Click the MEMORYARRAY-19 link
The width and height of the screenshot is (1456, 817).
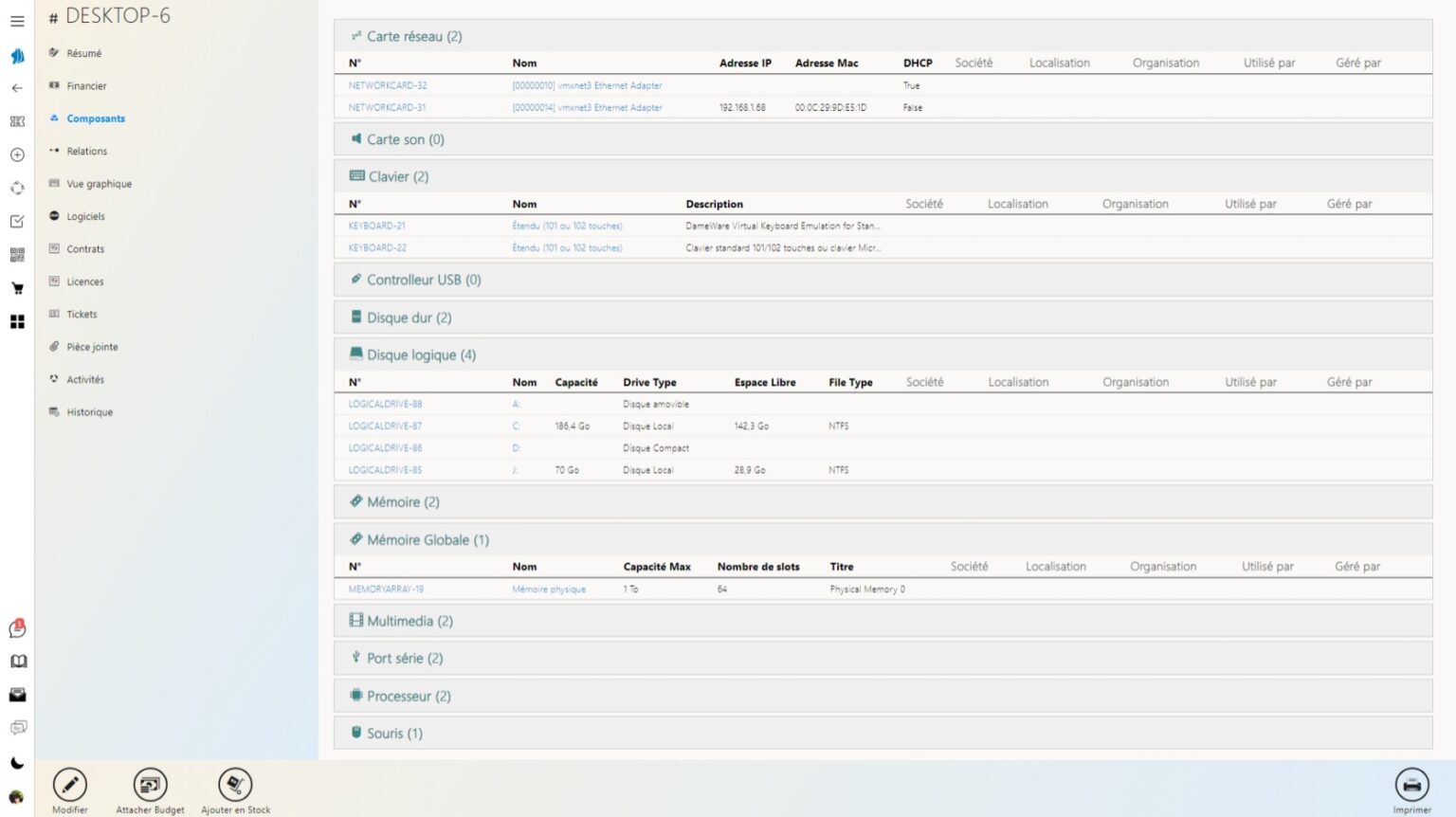click(x=386, y=589)
